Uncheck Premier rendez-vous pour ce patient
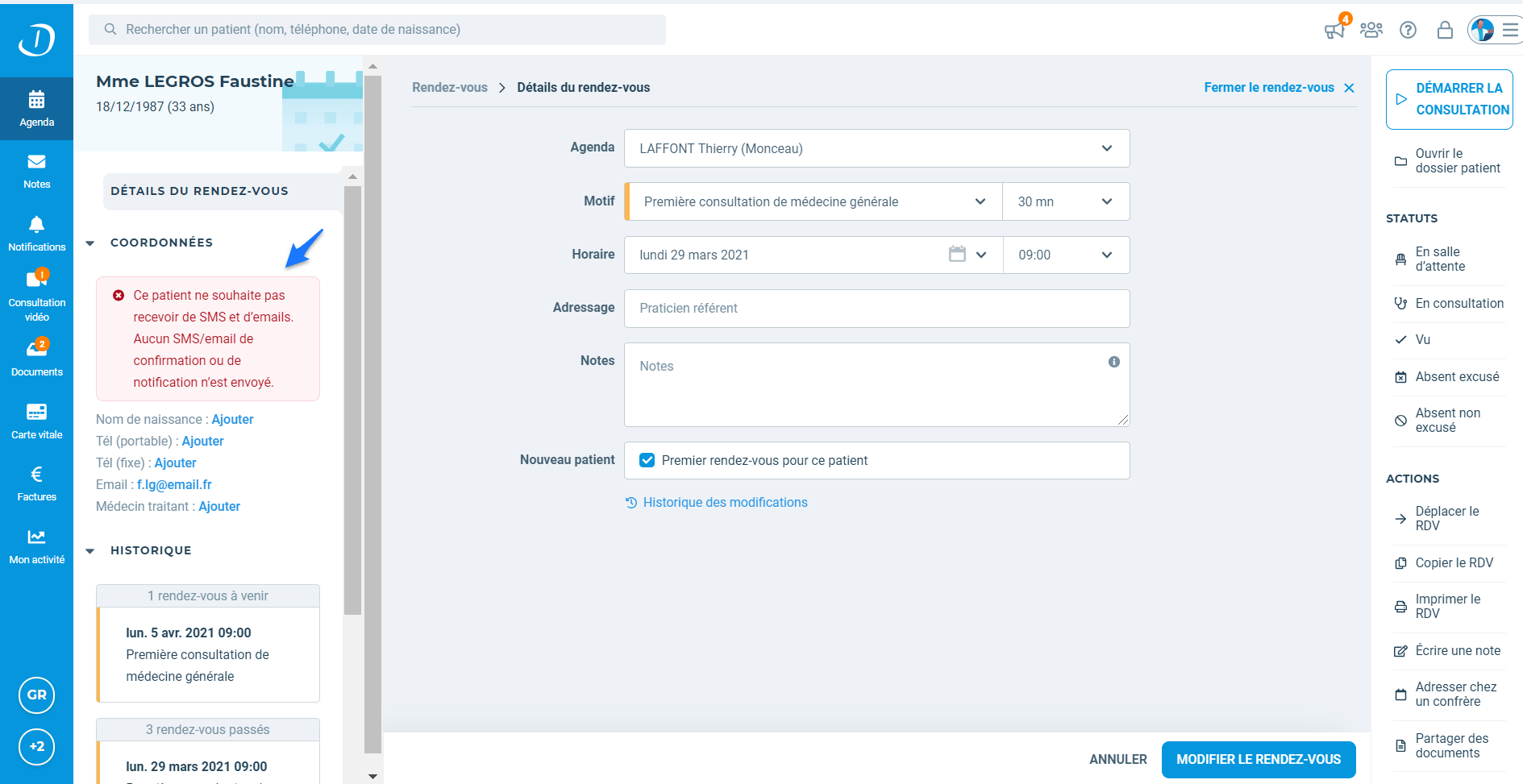The height and width of the screenshot is (784, 1523). pyautogui.click(x=647, y=460)
